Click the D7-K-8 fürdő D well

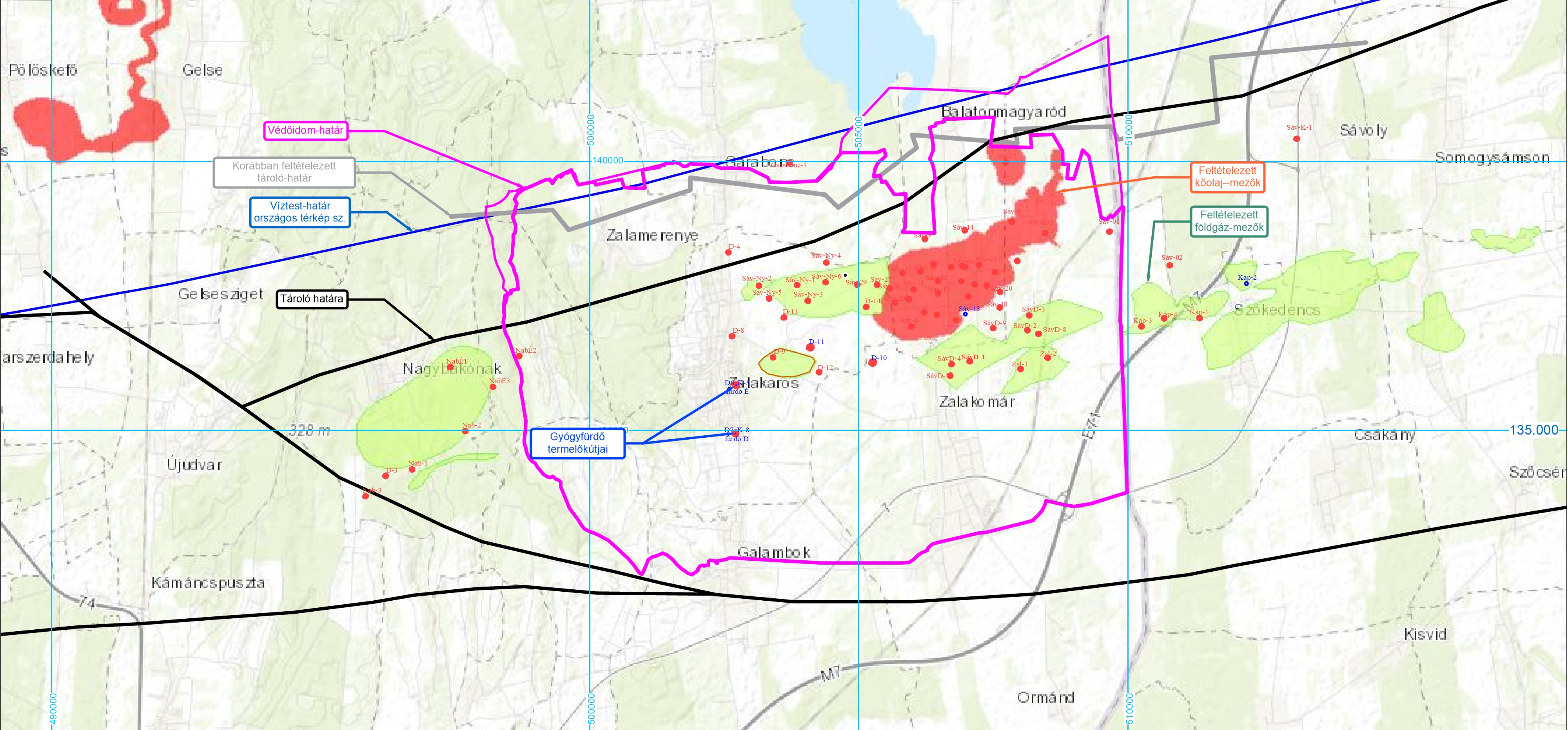(x=735, y=434)
